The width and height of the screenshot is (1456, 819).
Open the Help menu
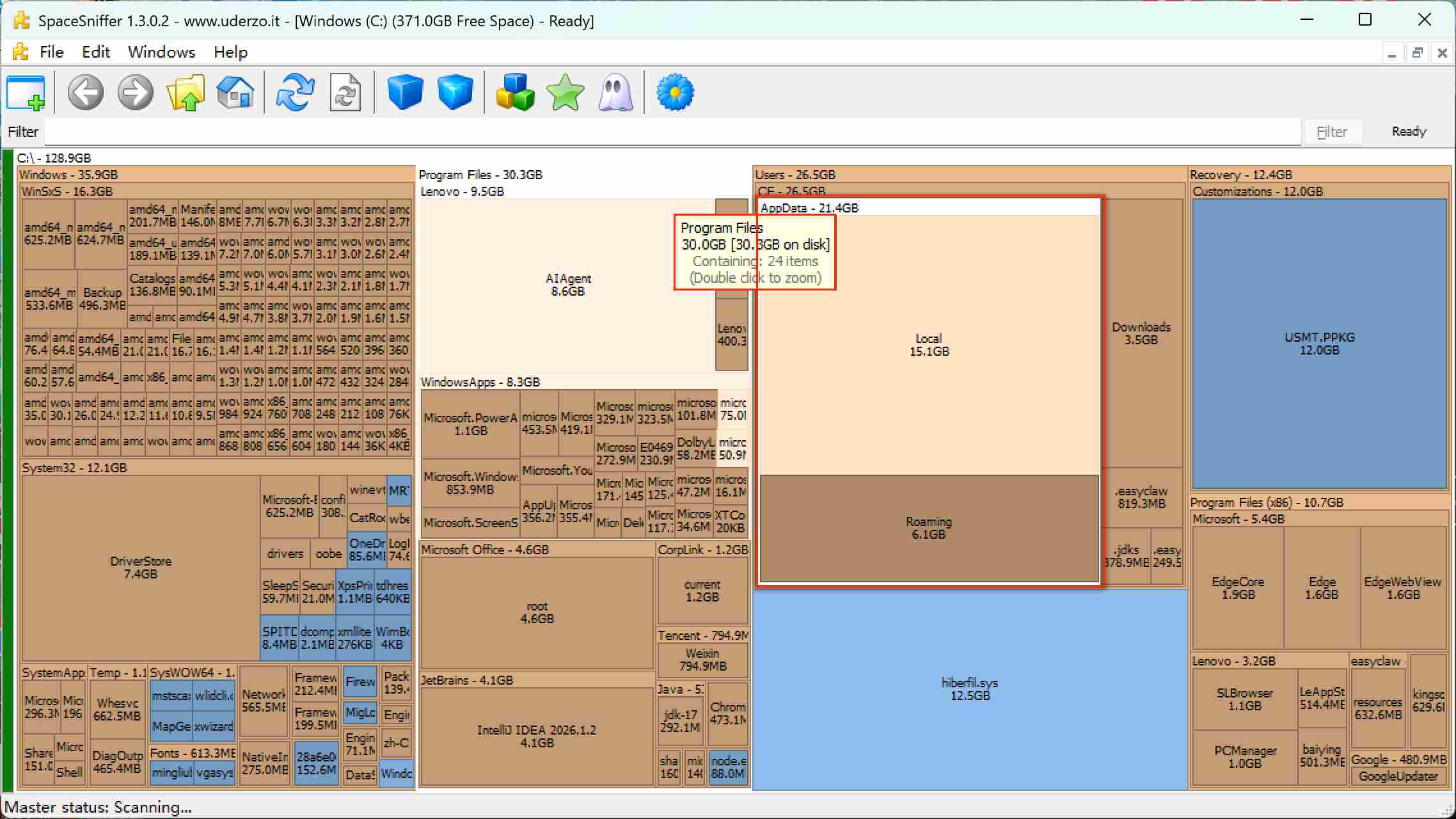click(x=230, y=52)
